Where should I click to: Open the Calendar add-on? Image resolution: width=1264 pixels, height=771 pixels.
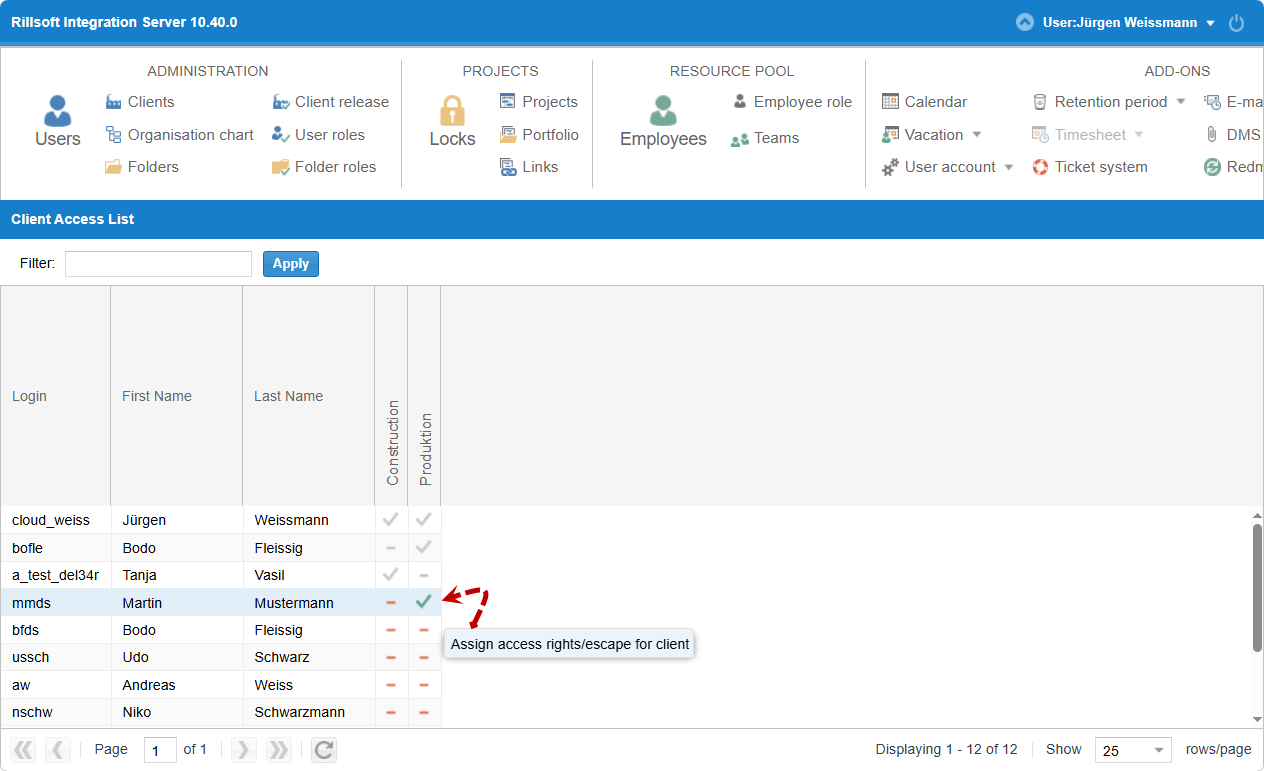click(924, 102)
